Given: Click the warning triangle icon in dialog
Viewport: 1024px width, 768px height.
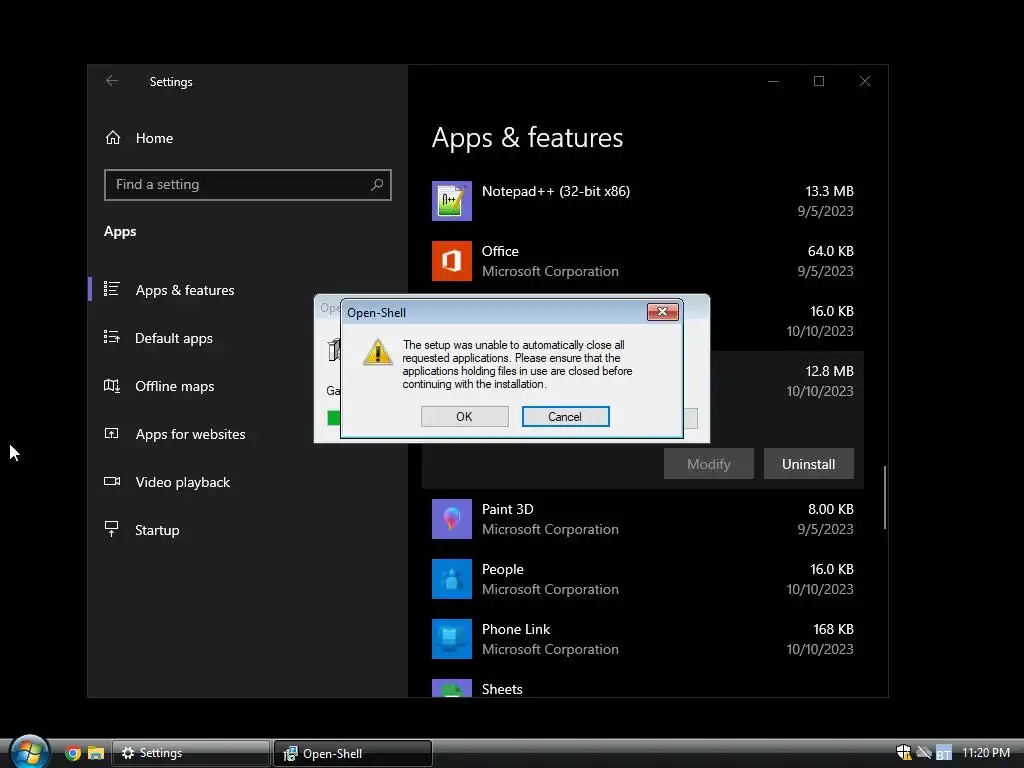Looking at the screenshot, I should tap(377, 352).
